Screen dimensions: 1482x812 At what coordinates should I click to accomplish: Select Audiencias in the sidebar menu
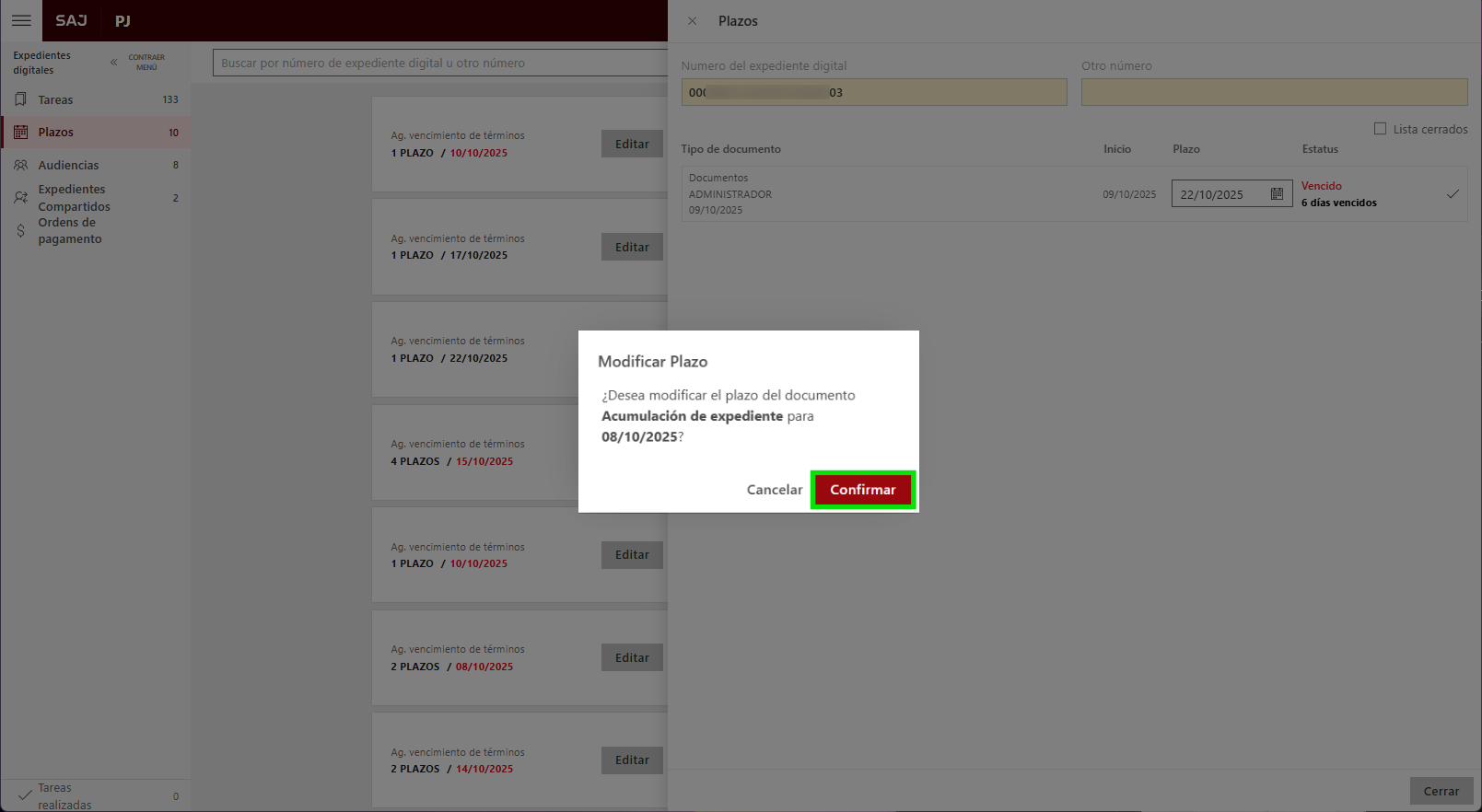(68, 166)
